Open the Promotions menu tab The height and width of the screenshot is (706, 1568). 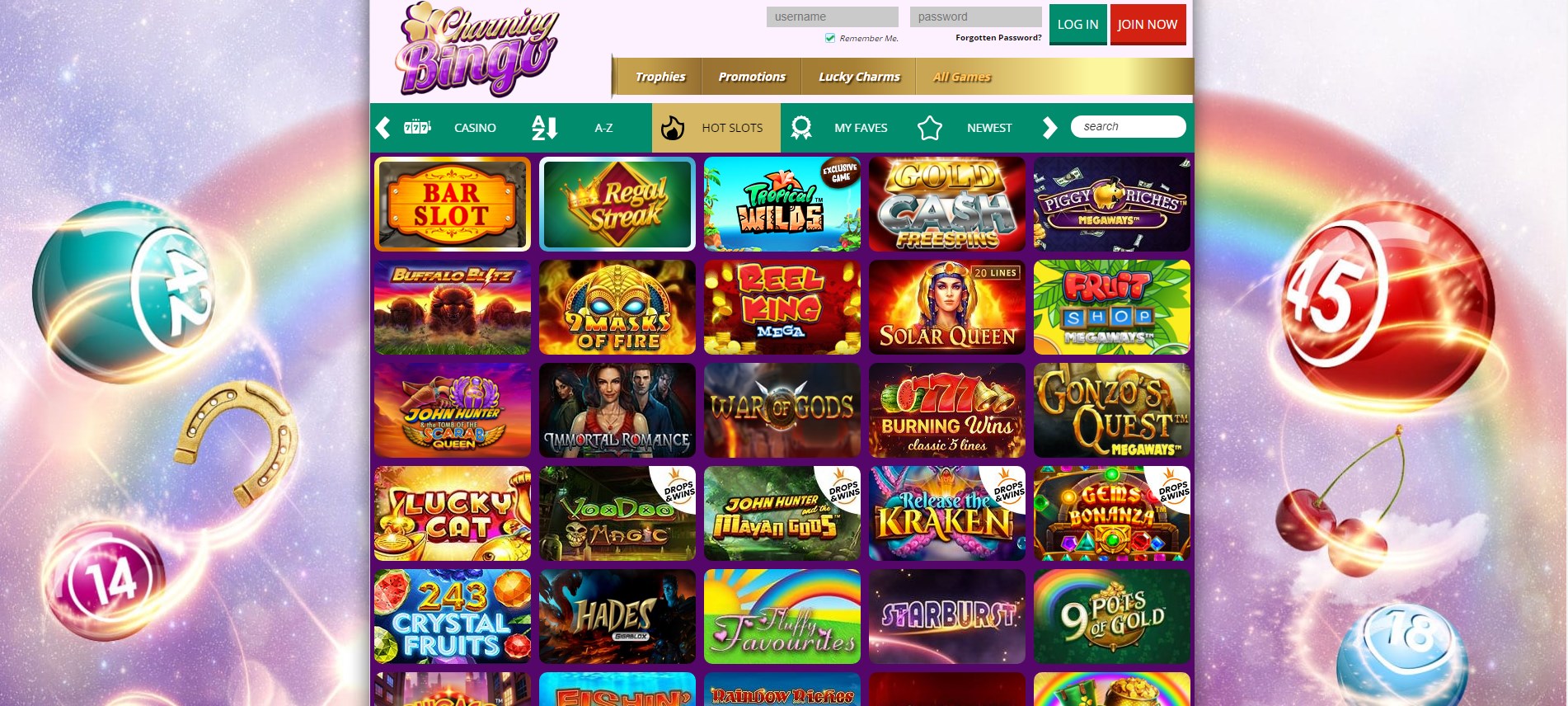tap(752, 77)
